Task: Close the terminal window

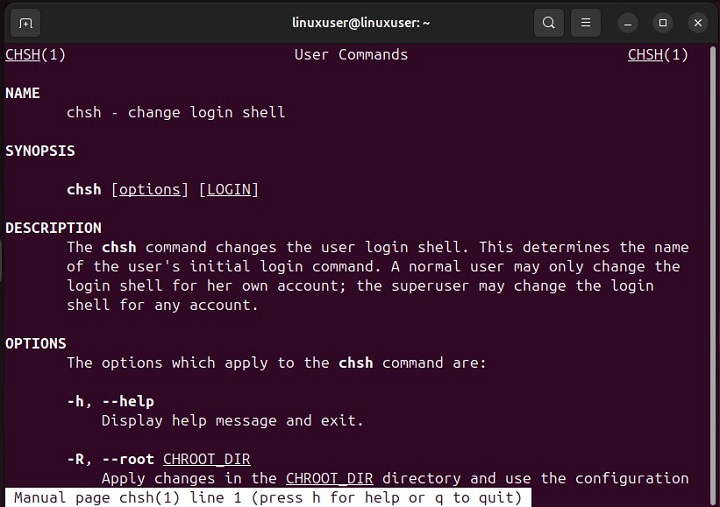Action: click(696, 22)
